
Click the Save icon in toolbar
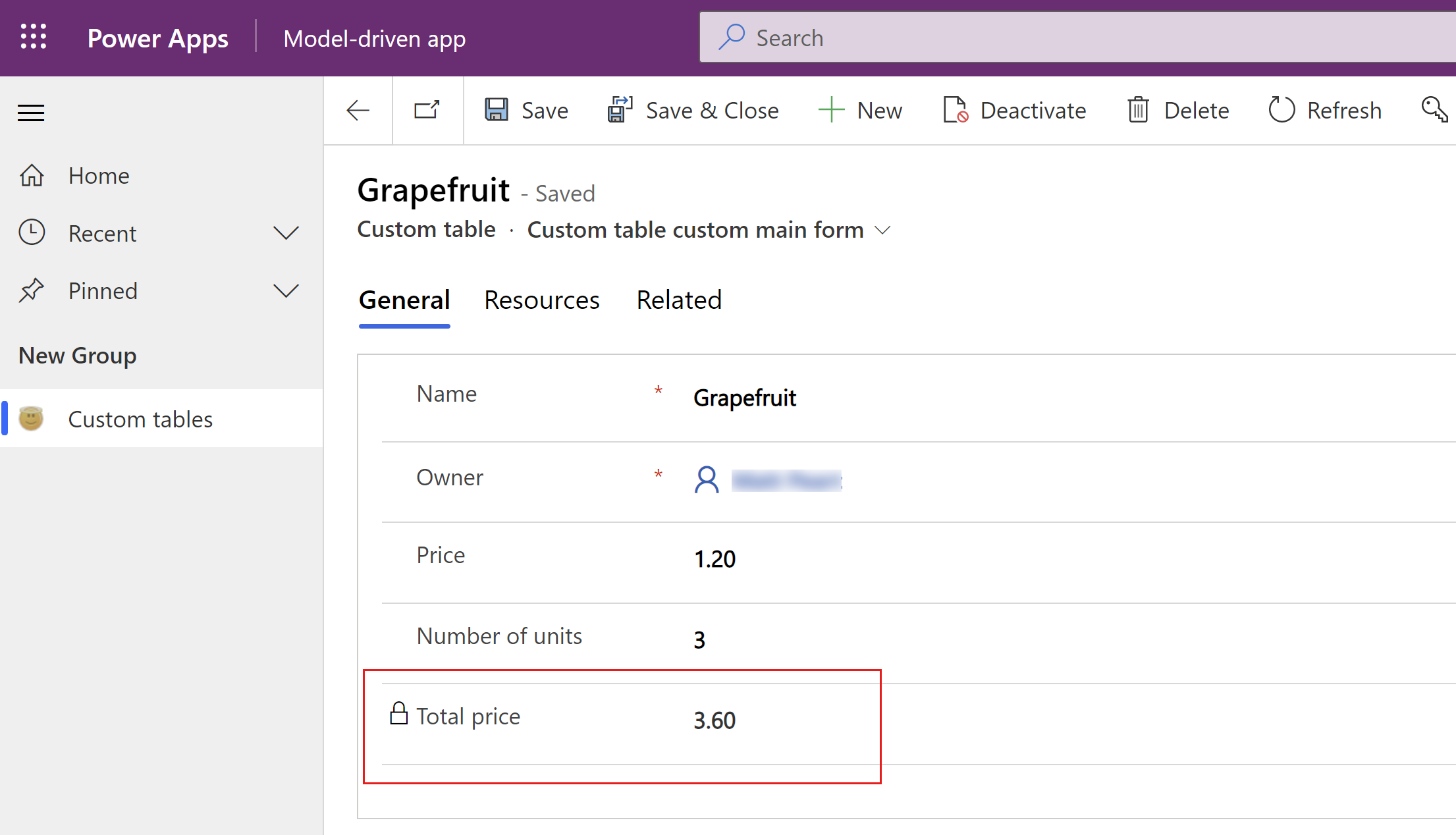click(x=497, y=110)
